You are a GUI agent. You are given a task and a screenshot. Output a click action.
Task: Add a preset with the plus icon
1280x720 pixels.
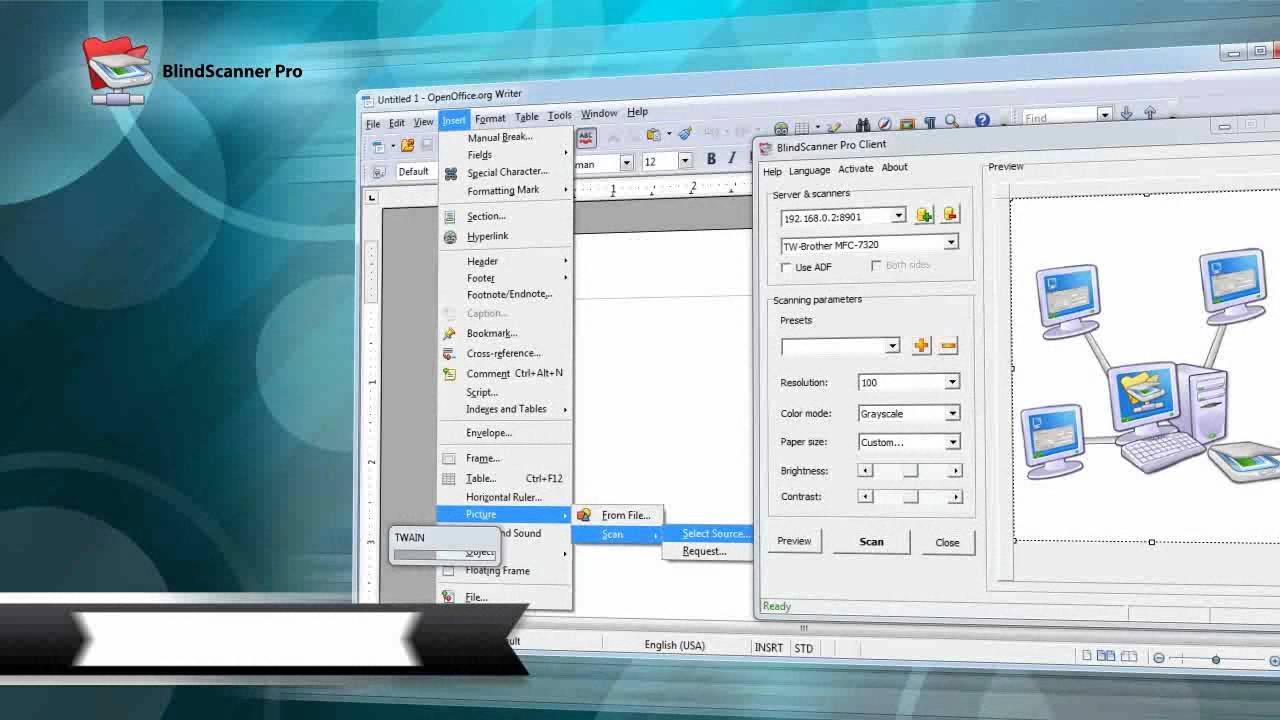point(921,345)
